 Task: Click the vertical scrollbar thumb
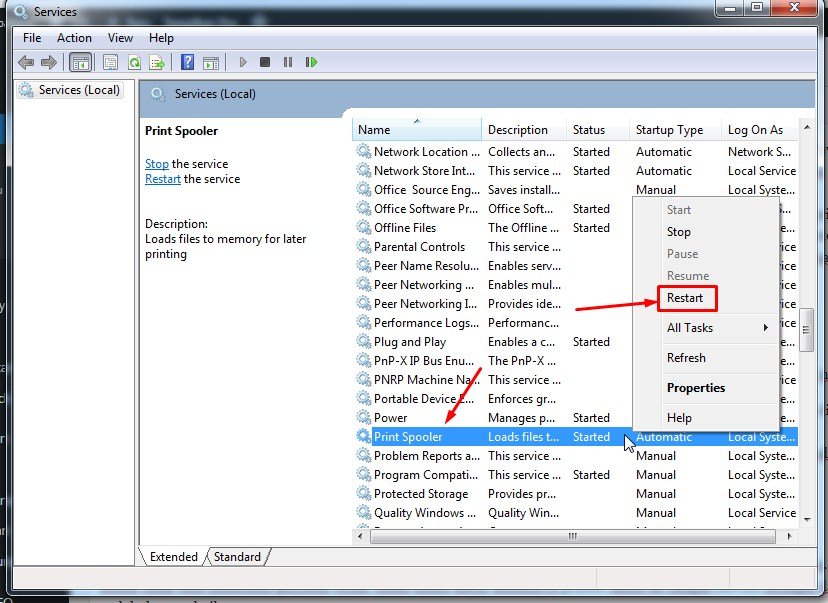click(x=806, y=330)
